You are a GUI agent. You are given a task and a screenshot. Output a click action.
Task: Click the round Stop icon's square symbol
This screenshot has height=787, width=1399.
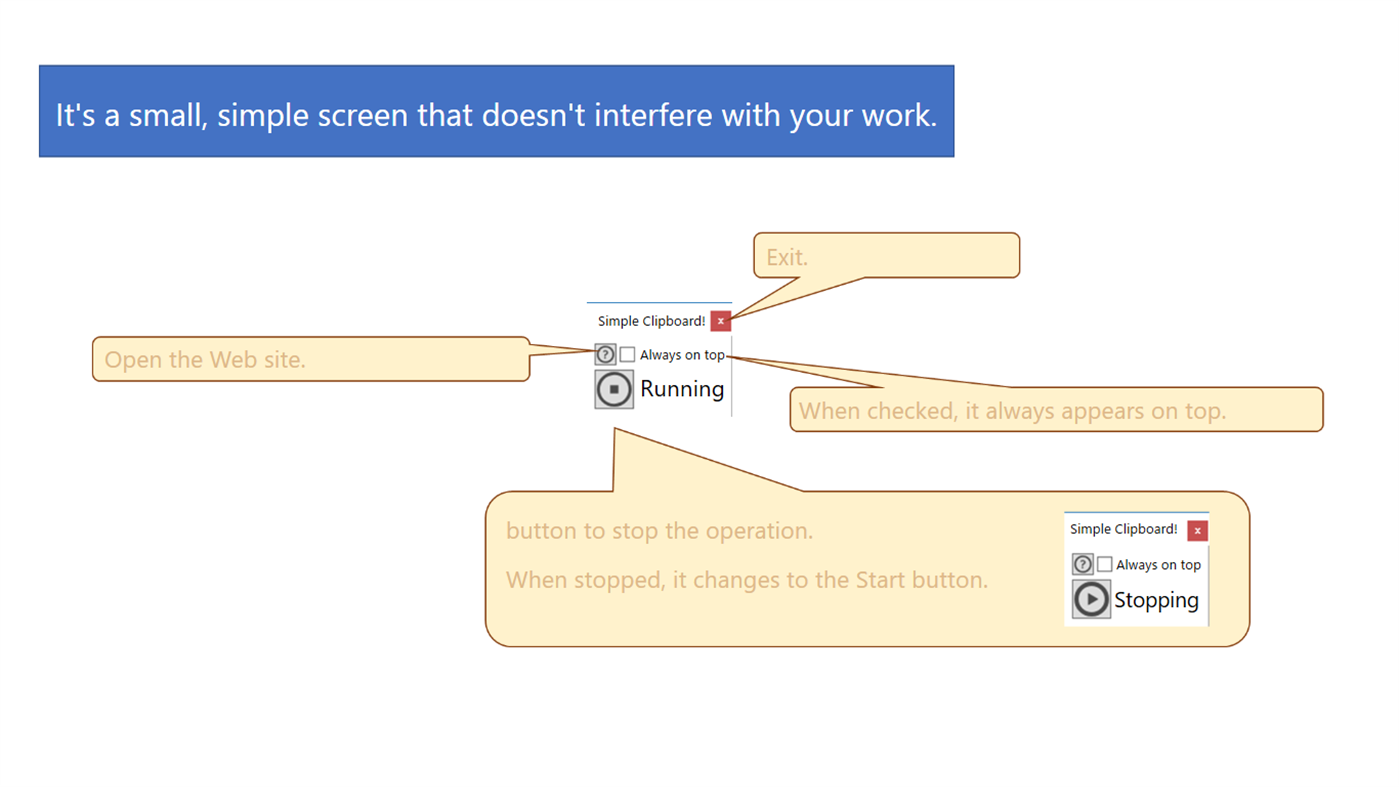[614, 389]
